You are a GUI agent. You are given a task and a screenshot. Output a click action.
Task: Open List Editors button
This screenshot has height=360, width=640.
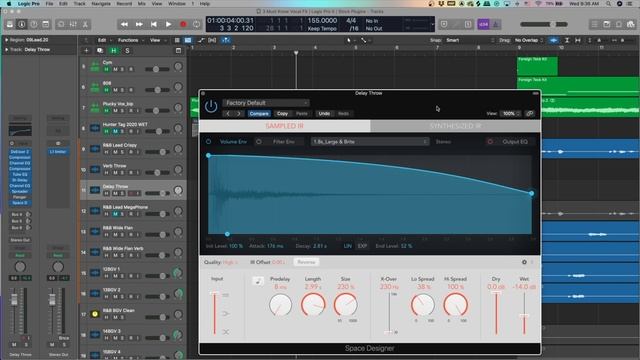tap(595, 24)
